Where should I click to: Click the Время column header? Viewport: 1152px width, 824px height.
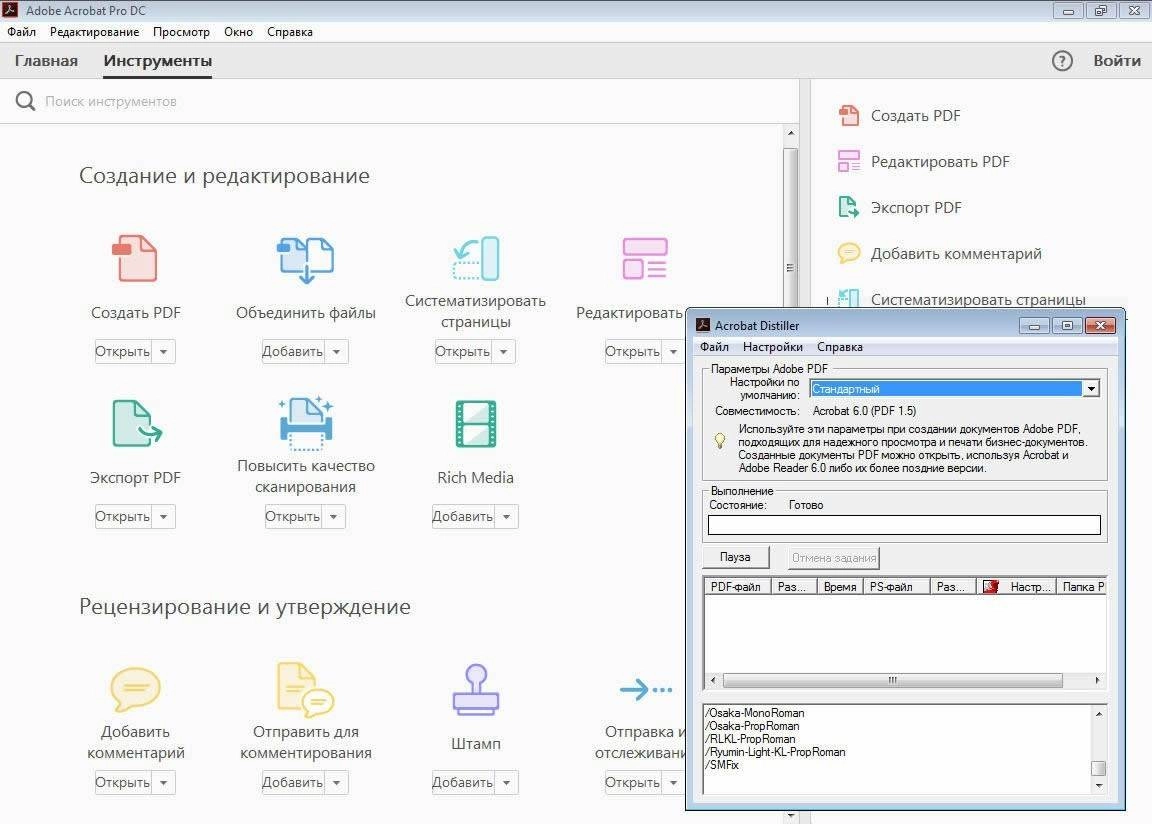pos(840,587)
